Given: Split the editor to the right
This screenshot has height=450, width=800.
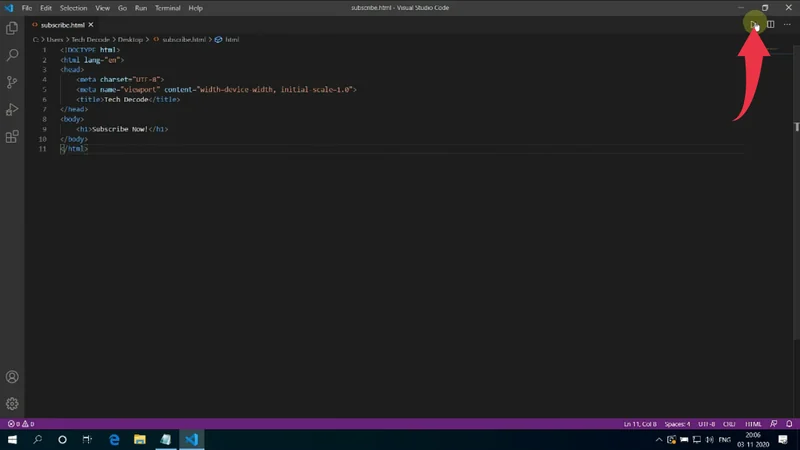Looking at the screenshot, I should coord(770,24).
